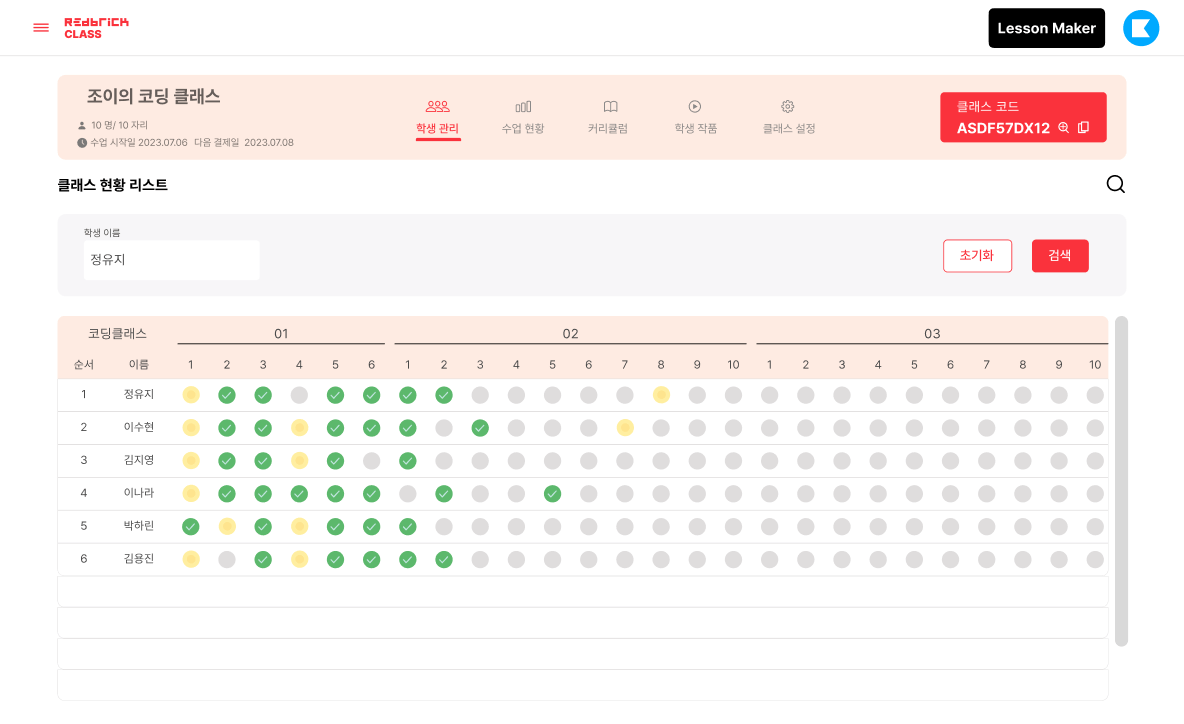Switch to the 수업 현황 tab
1184x724 pixels.
(523, 119)
